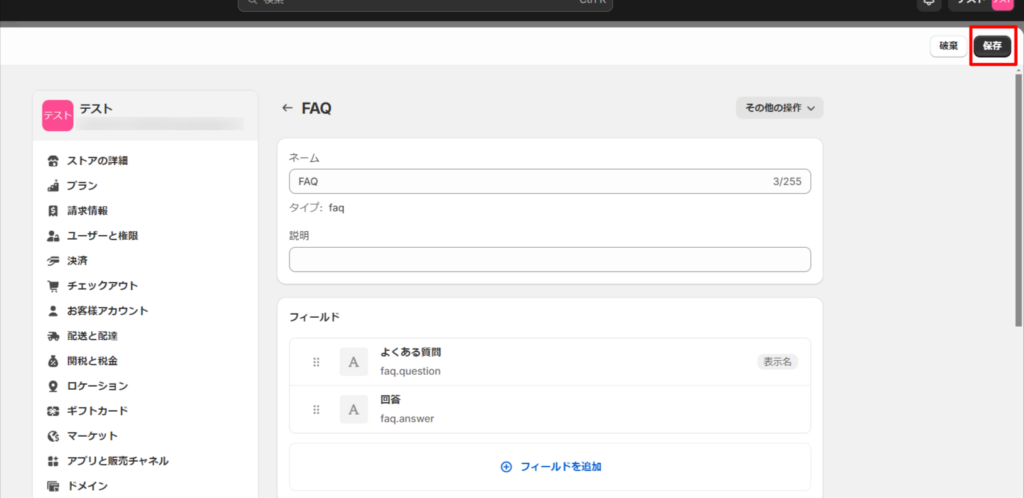Click the top search bar
The image size is (1024, 498).
click(x=425, y=4)
